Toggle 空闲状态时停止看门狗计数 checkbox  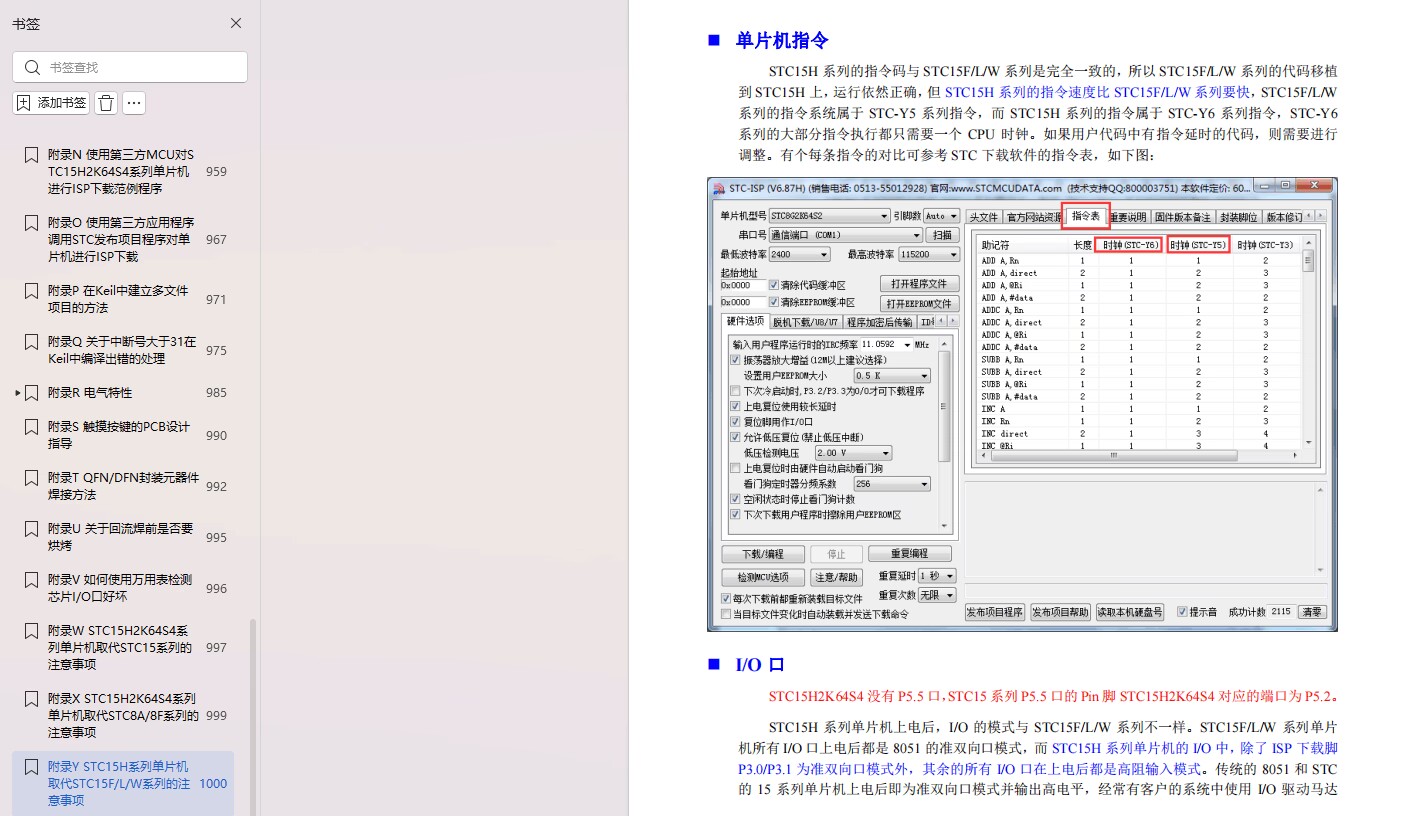736,499
